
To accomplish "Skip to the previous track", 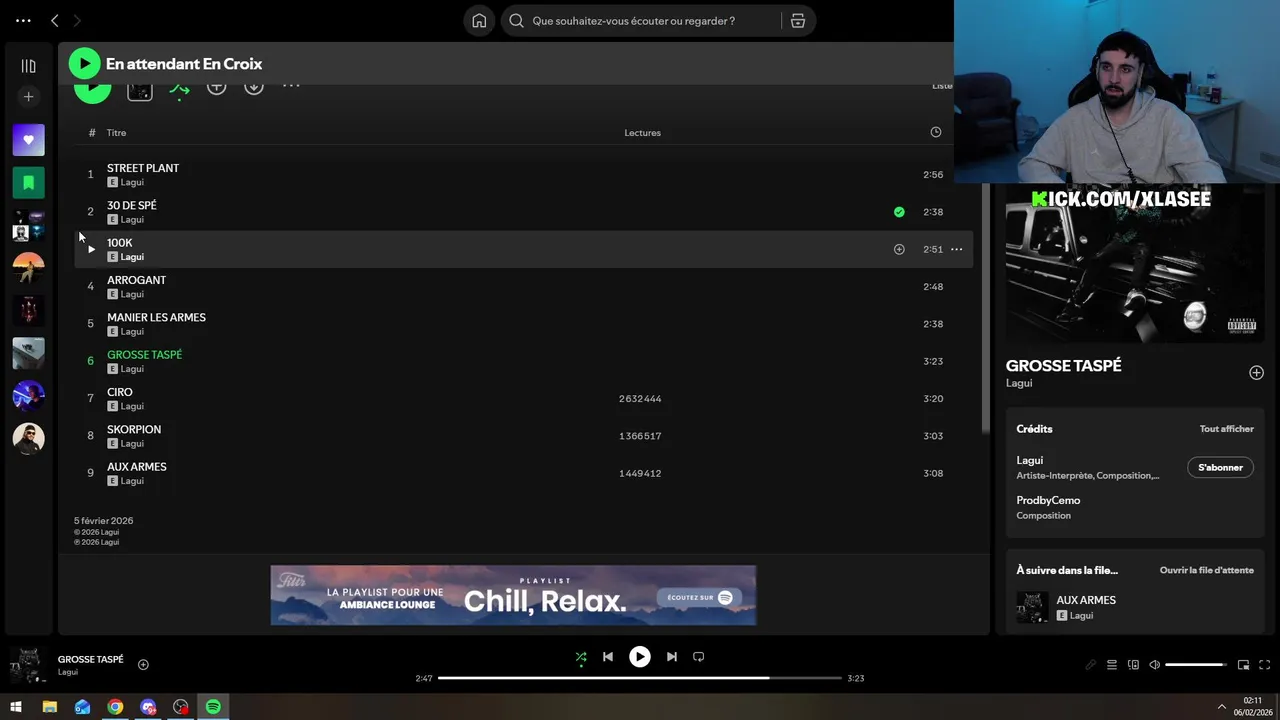I will pyautogui.click(x=608, y=657).
